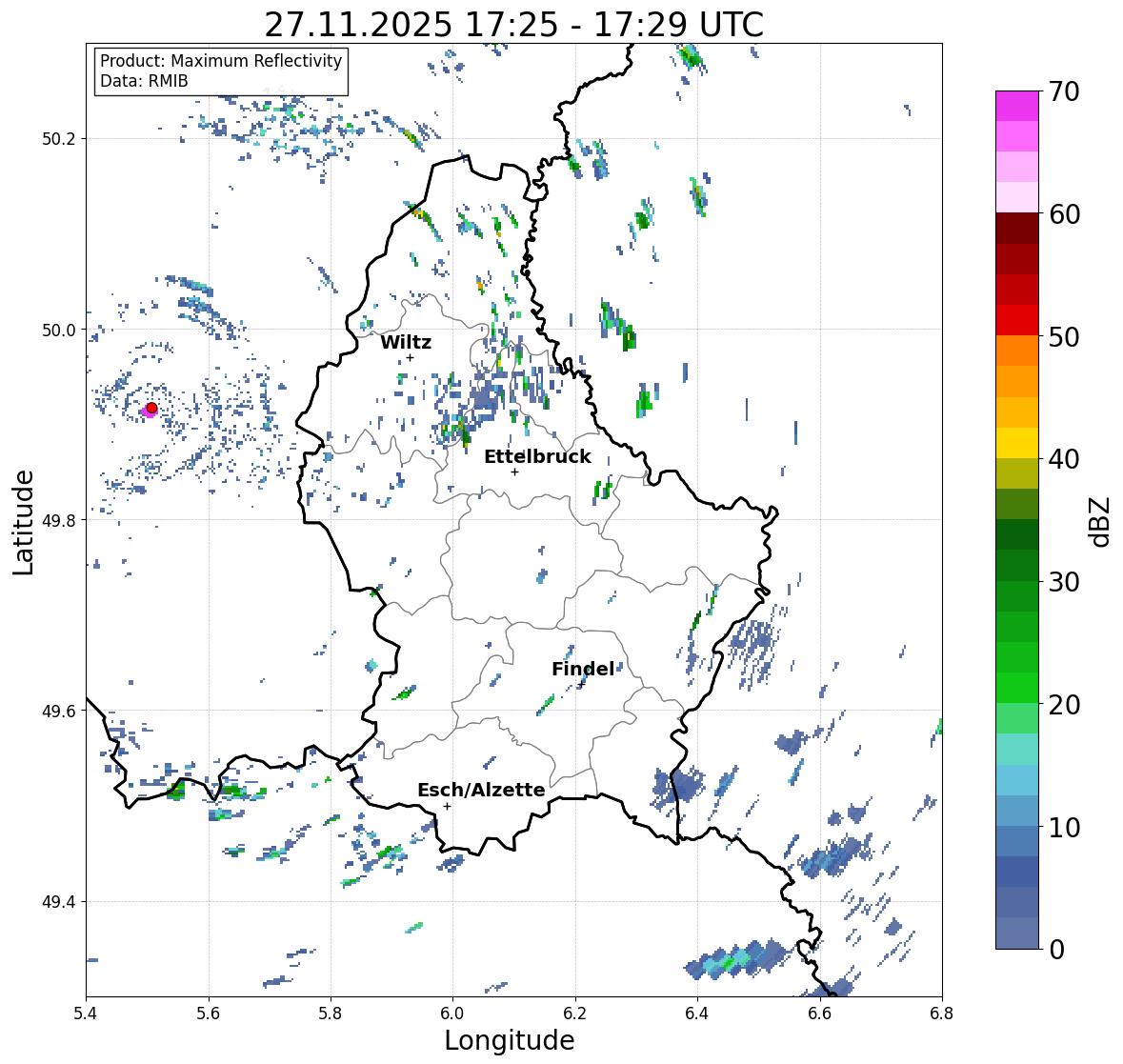
Task: Select the Ettelbruck station label
Action: tap(537, 457)
